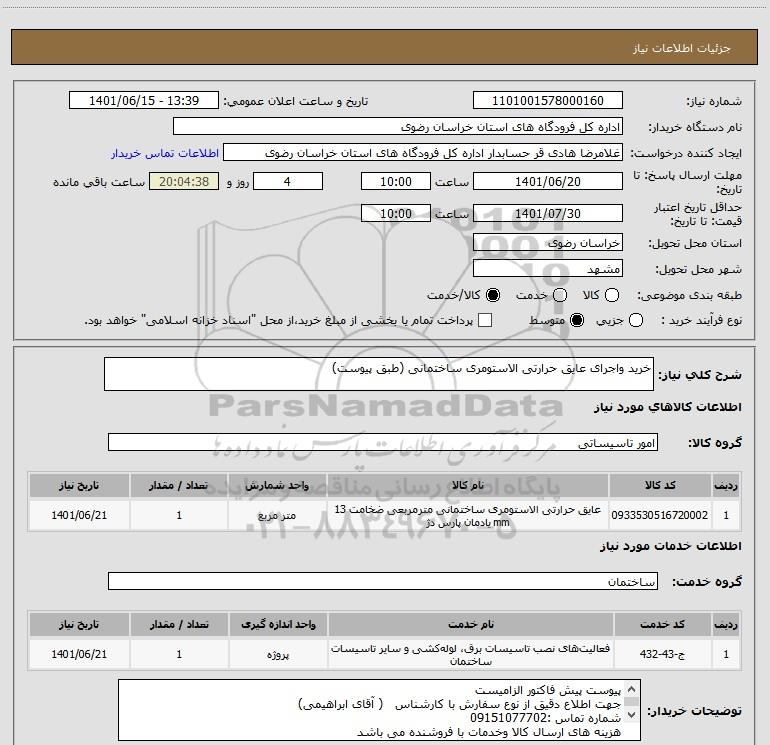Click the goods group field امور تاسیساتی
The height and width of the screenshot is (745, 770).
[383, 442]
